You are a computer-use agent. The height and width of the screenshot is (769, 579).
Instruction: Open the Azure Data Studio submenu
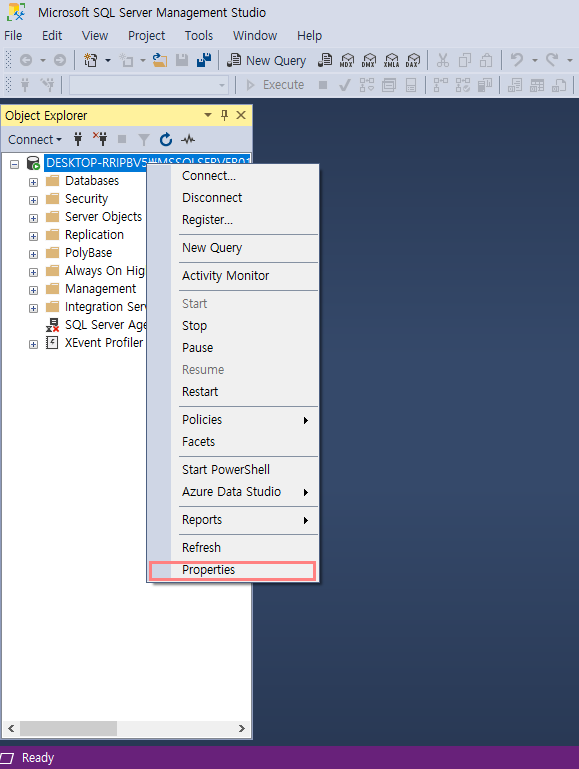coord(232,492)
